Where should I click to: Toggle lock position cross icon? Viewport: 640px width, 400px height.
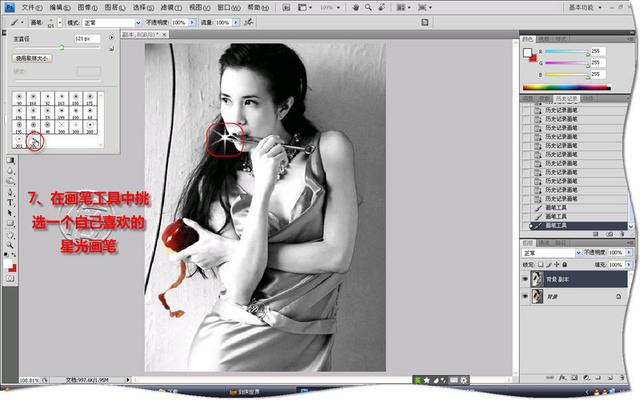point(557,264)
